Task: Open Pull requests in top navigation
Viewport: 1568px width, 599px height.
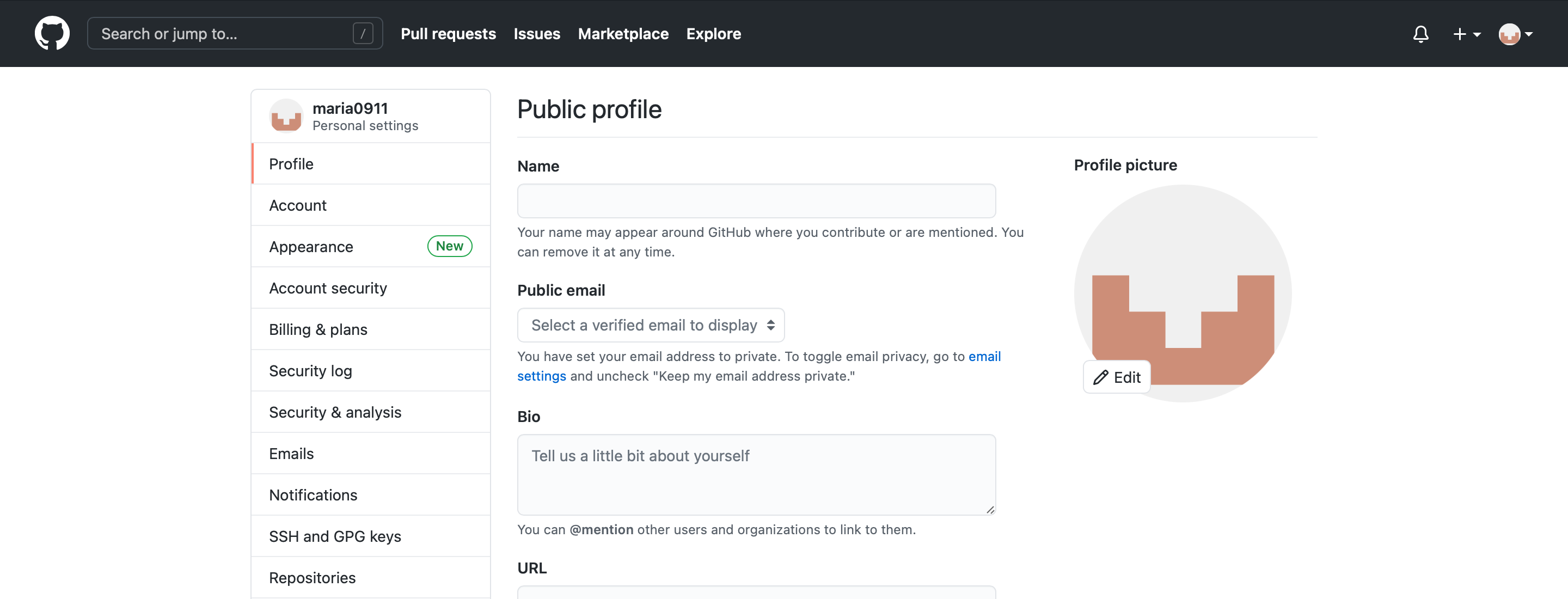Action: (448, 33)
